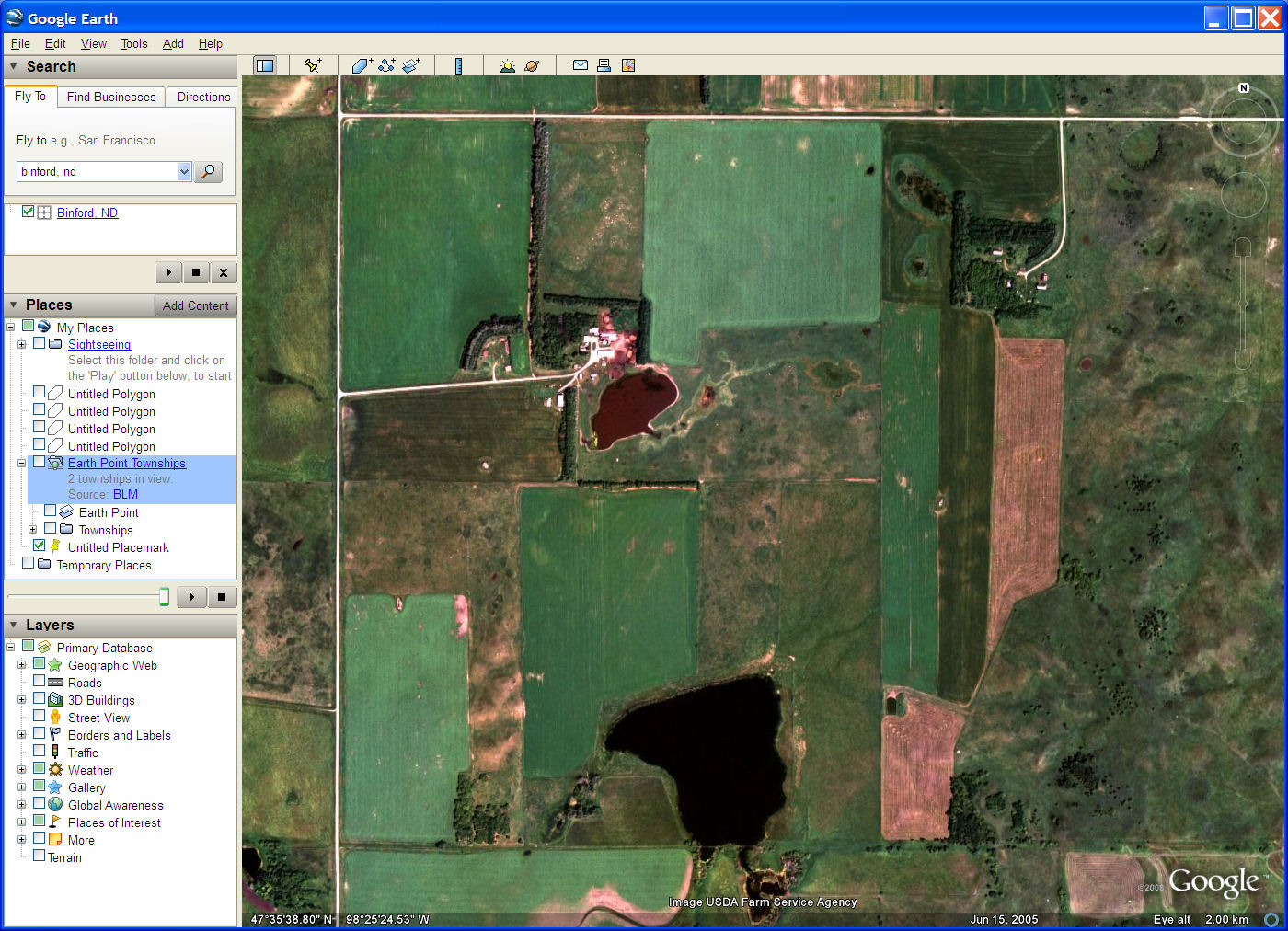Switch to the Directions tab
Viewport: 1288px width, 931px height.
tap(203, 97)
